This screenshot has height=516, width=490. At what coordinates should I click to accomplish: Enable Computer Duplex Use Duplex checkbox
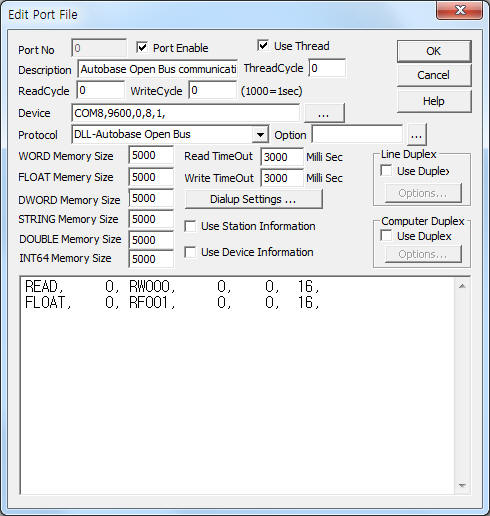point(386,236)
